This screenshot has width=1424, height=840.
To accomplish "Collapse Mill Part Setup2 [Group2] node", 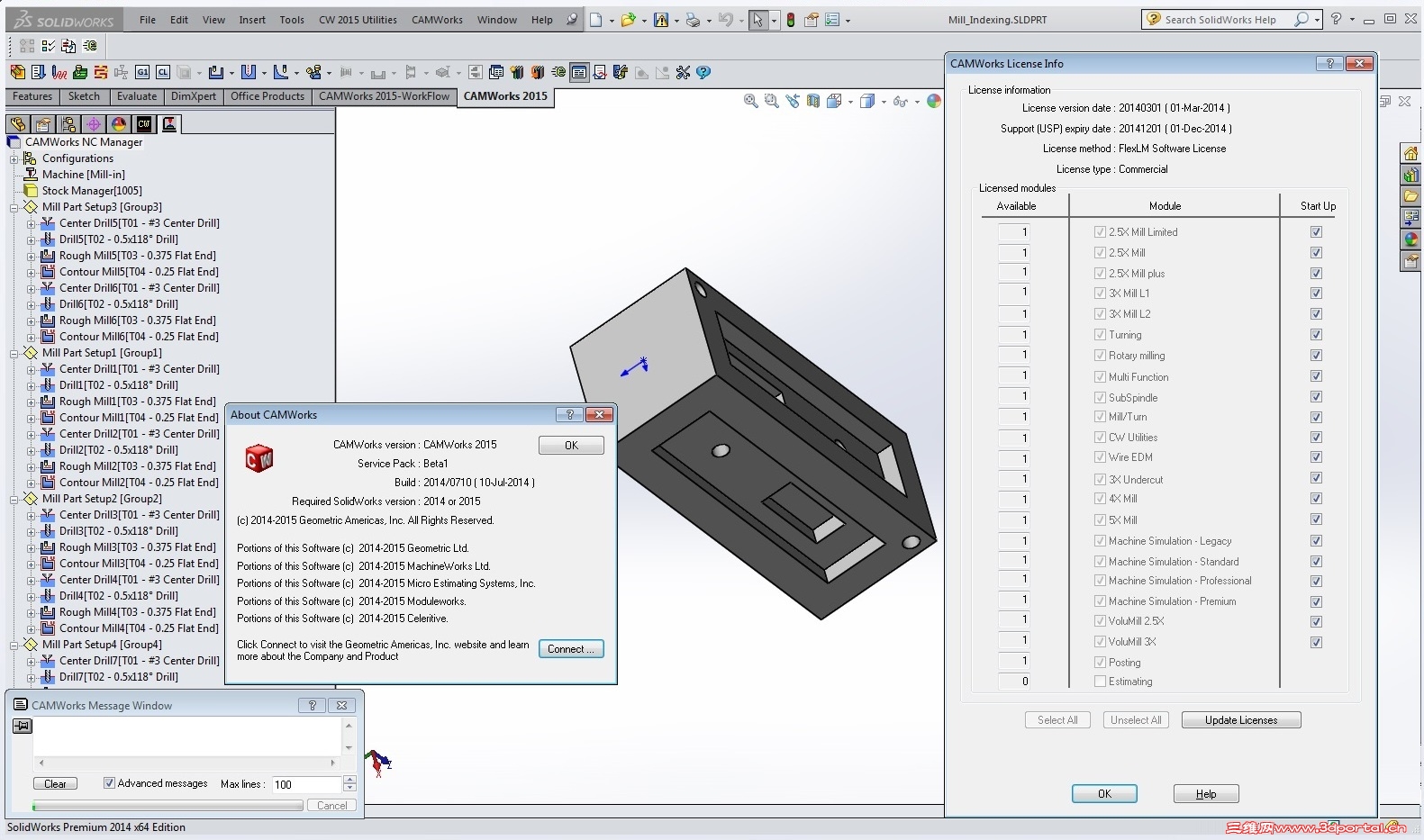I will click(x=14, y=499).
